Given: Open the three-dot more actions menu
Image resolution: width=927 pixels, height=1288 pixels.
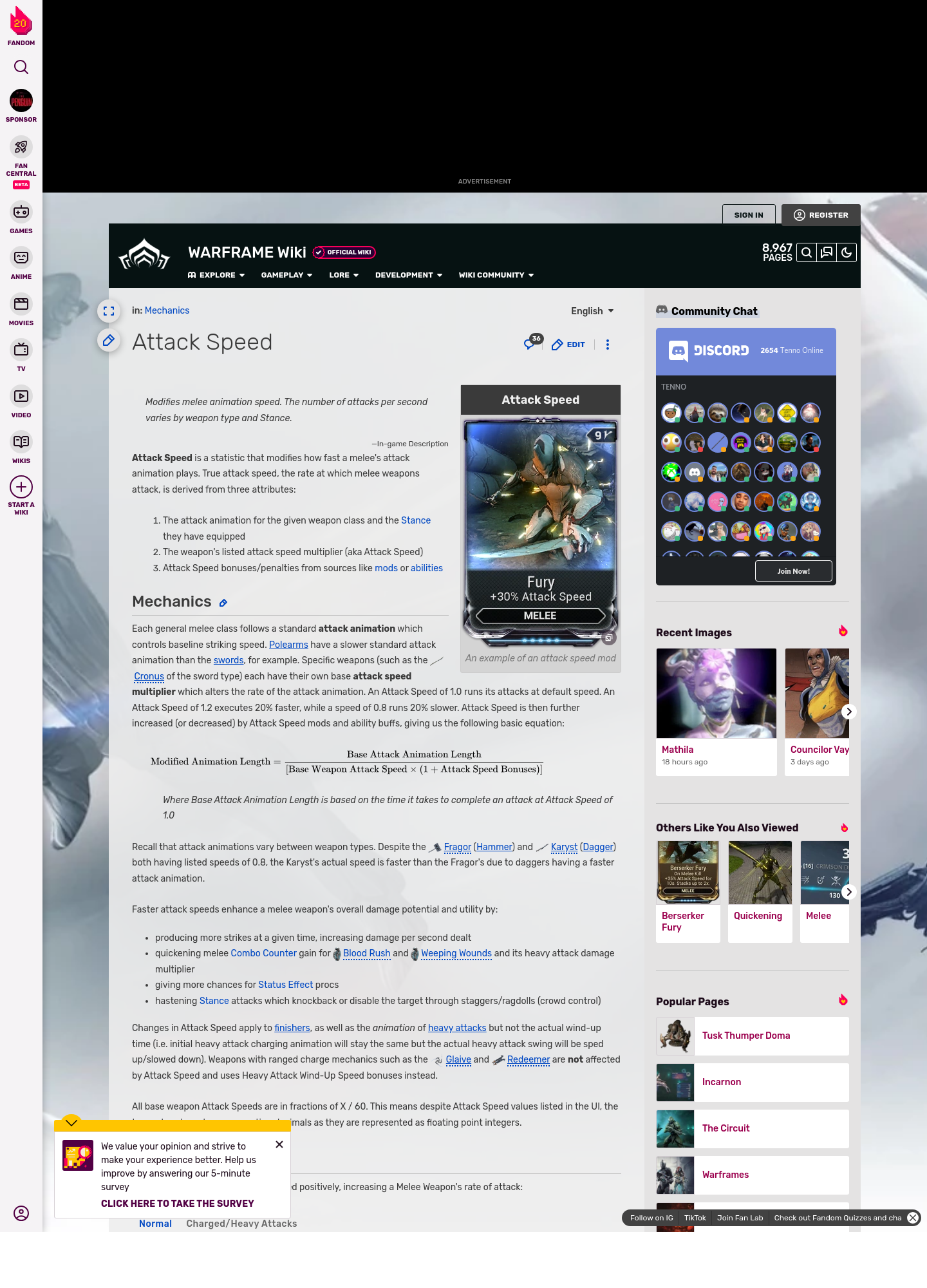Looking at the screenshot, I should tap(608, 345).
